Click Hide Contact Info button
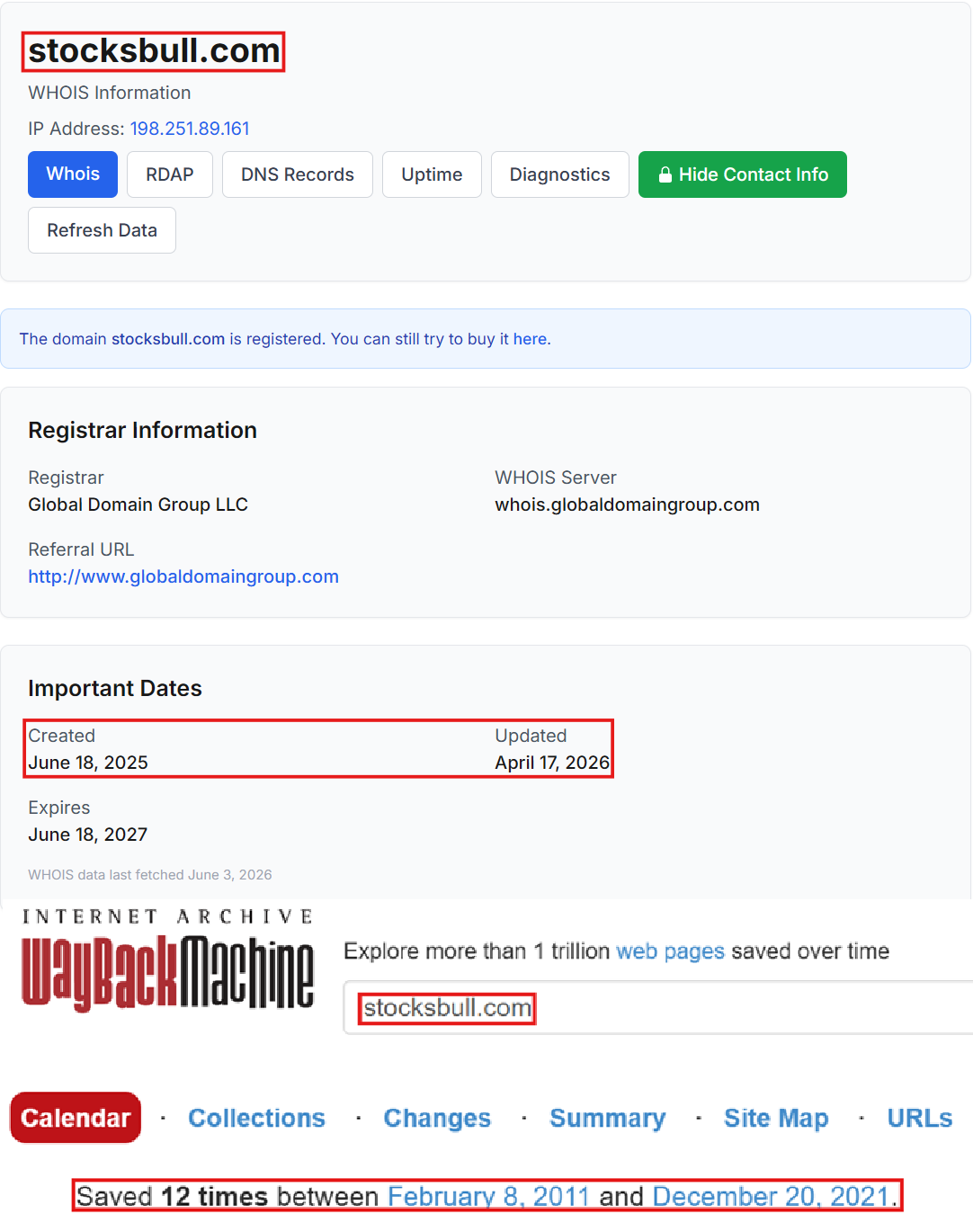The height and width of the screenshot is (1232, 973). [x=743, y=174]
